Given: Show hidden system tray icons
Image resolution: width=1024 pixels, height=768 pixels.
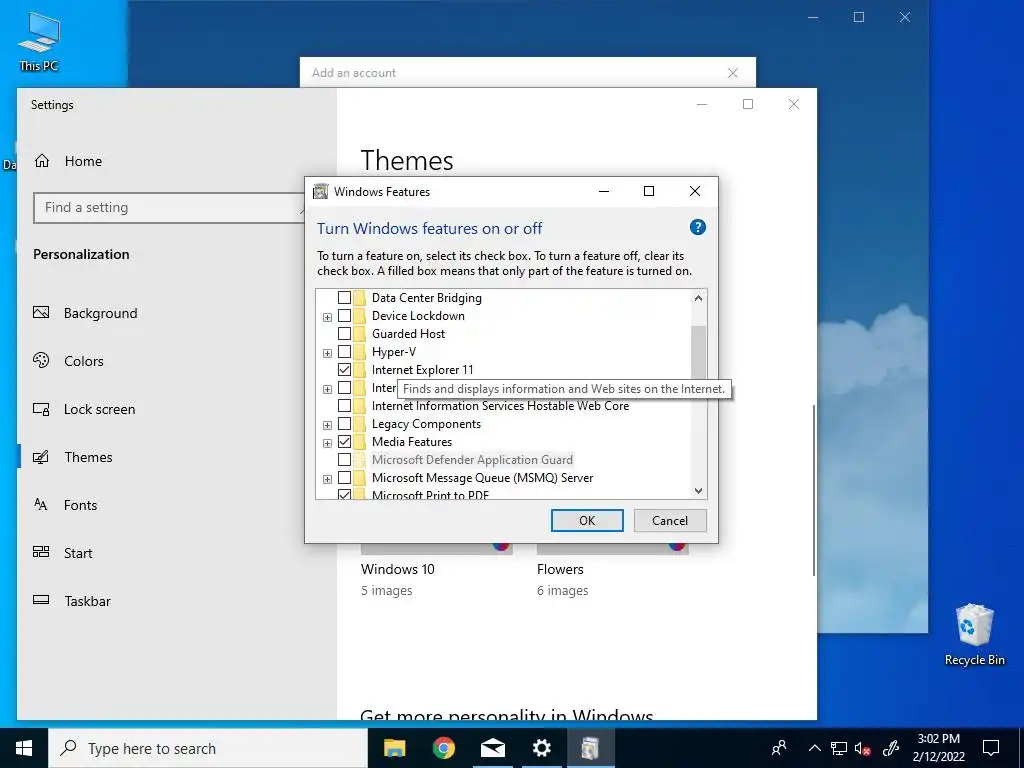Looking at the screenshot, I should click(814, 748).
